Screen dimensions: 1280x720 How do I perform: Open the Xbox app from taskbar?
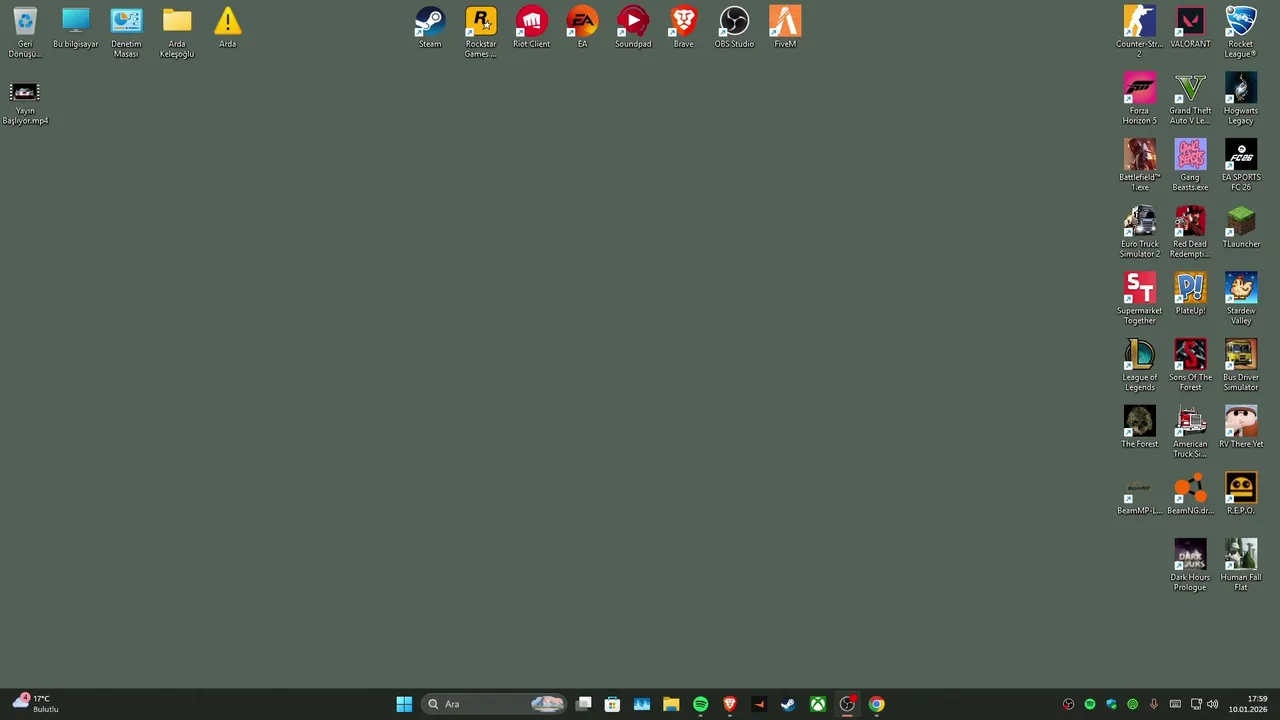coord(818,704)
